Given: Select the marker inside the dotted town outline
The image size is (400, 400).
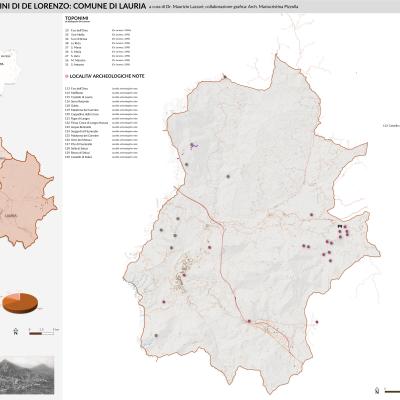Looking at the screenshot, I should [184, 275].
